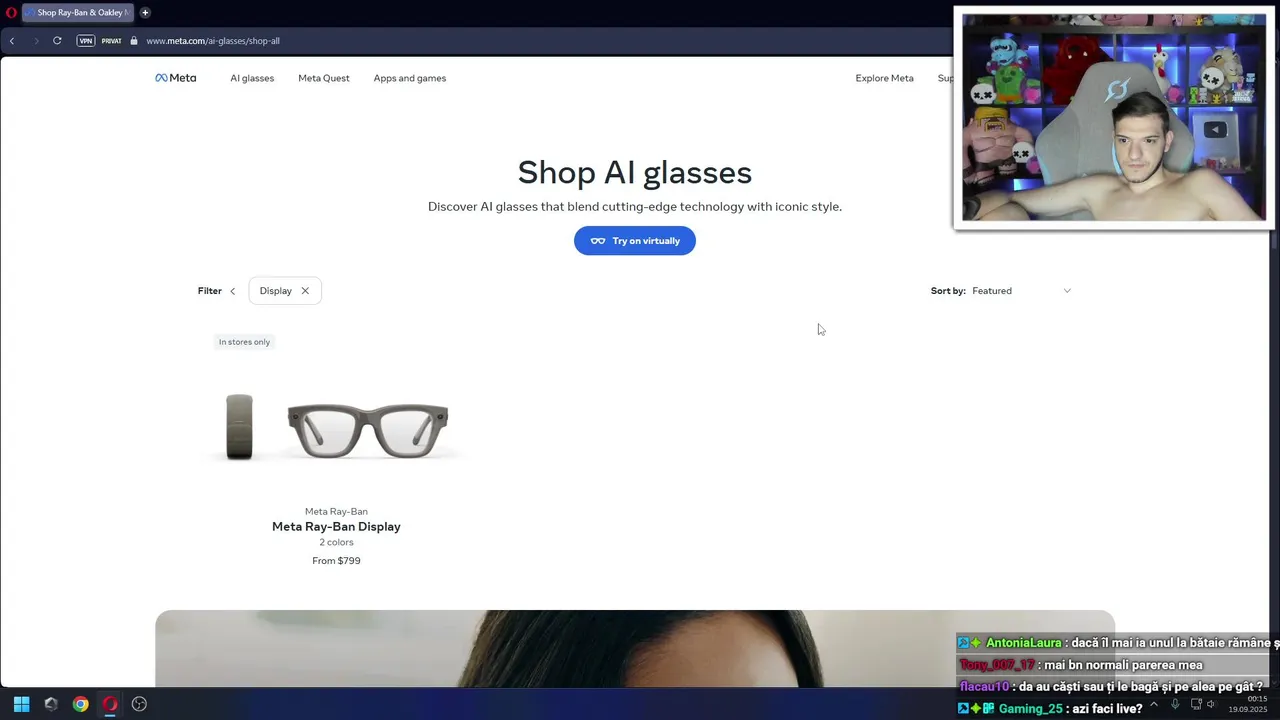This screenshot has height=720, width=1280.
Task: Open the Meta Ray-Ban Display product link
Action: pos(336,527)
